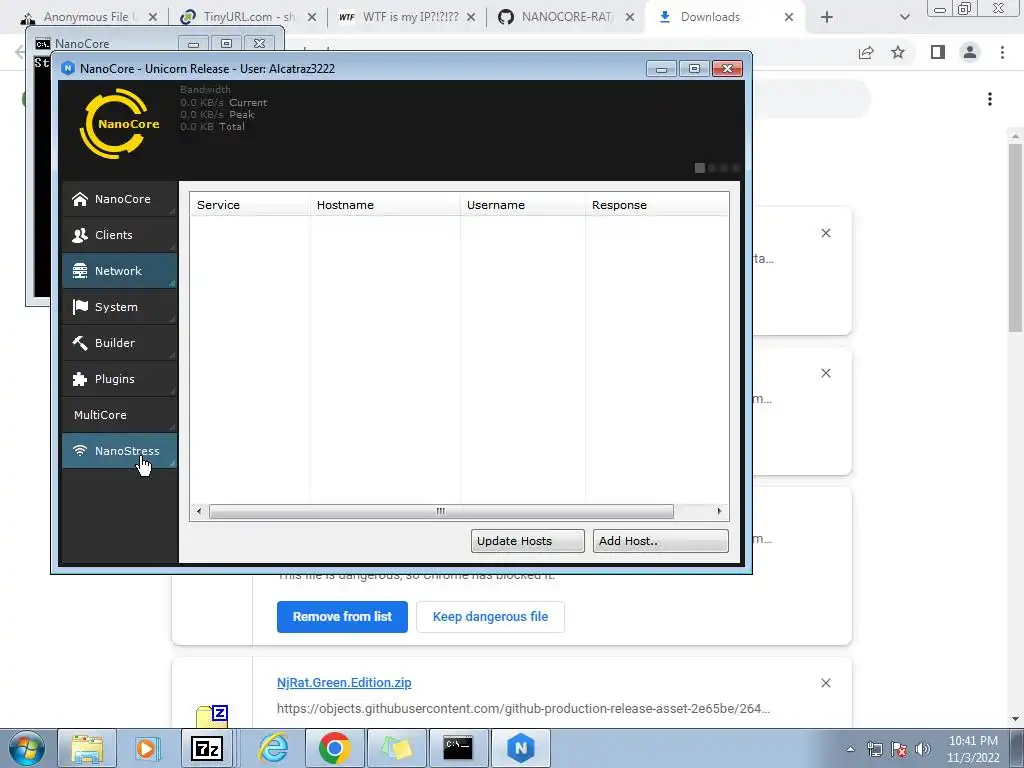The width and height of the screenshot is (1024, 768).
Task: Open the Plugins sidebar section
Action: (120, 379)
